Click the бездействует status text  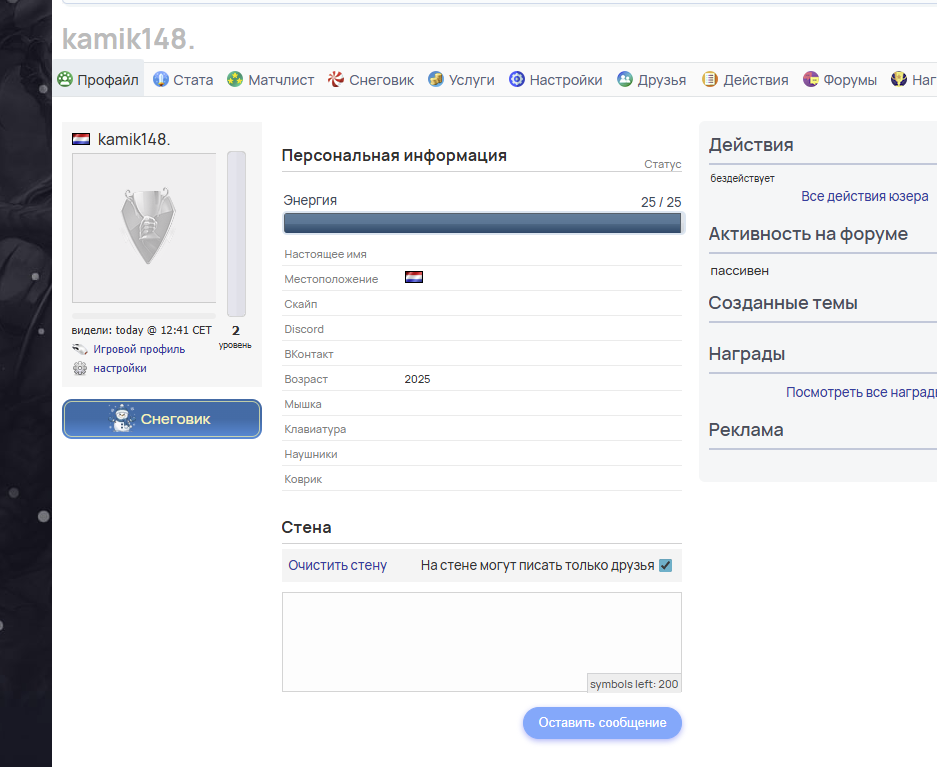(x=742, y=179)
